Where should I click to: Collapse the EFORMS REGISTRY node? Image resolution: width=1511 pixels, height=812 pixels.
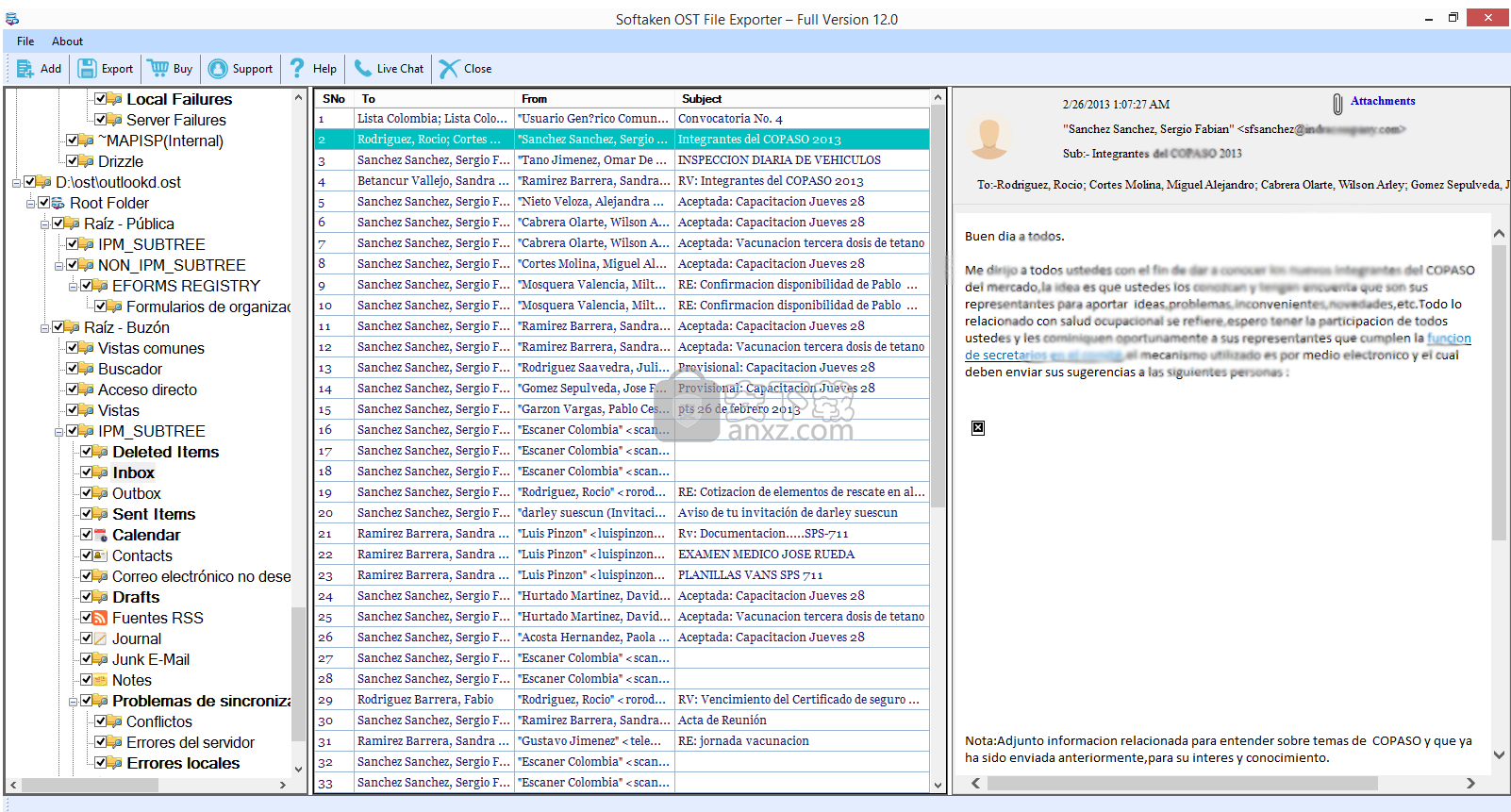click(x=73, y=286)
